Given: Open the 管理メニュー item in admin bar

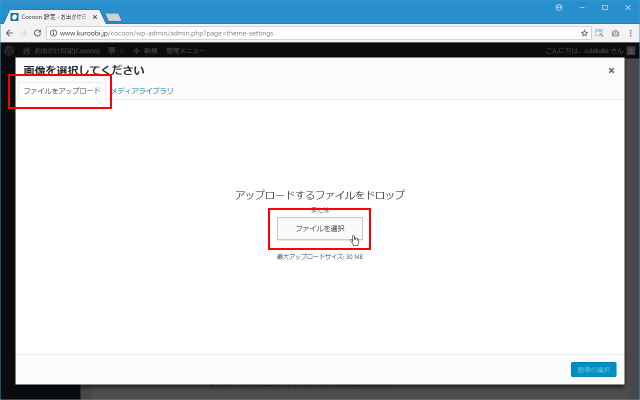Looking at the screenshot, I should click(185, 51).
